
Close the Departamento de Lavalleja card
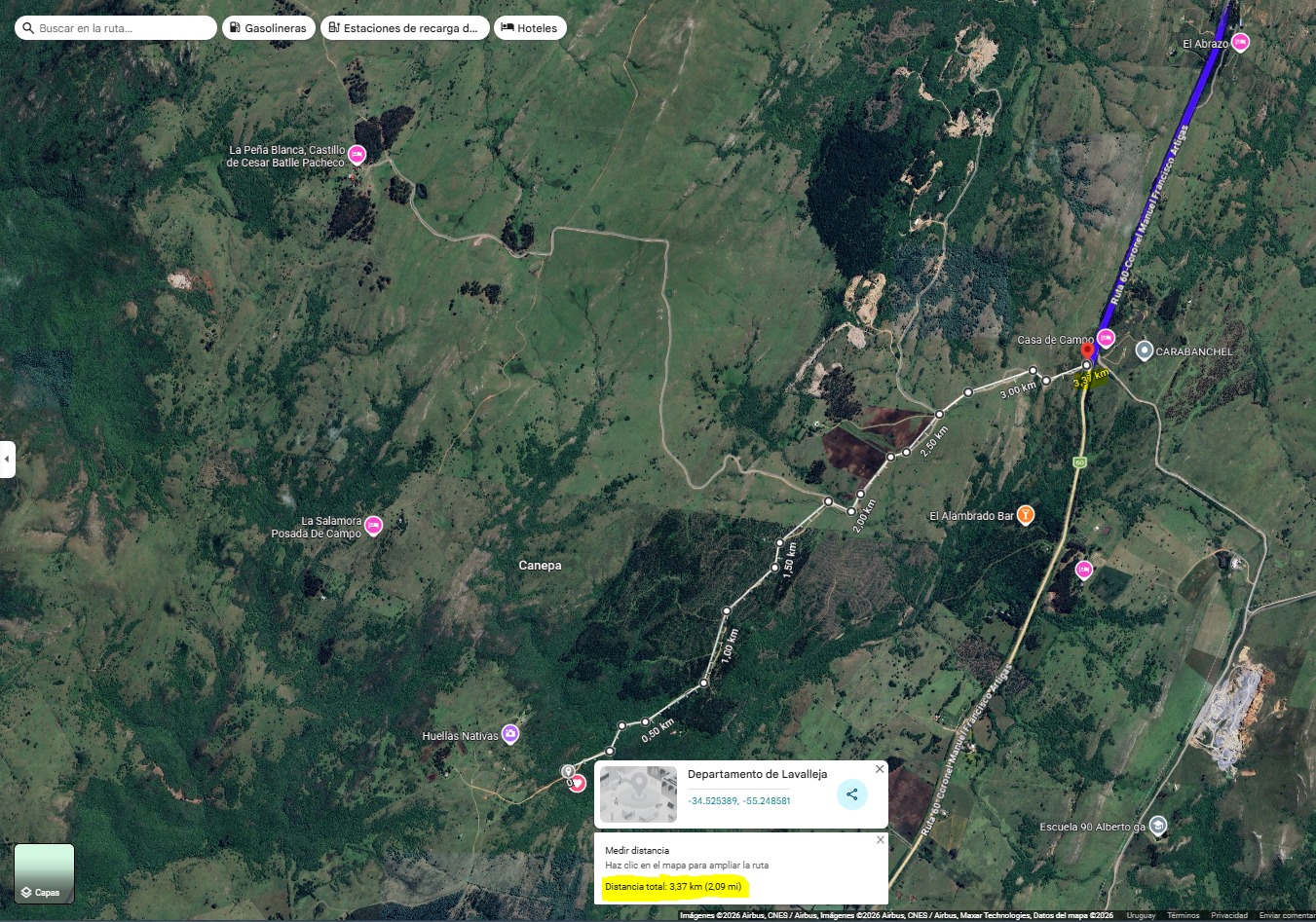click(880, 769)
